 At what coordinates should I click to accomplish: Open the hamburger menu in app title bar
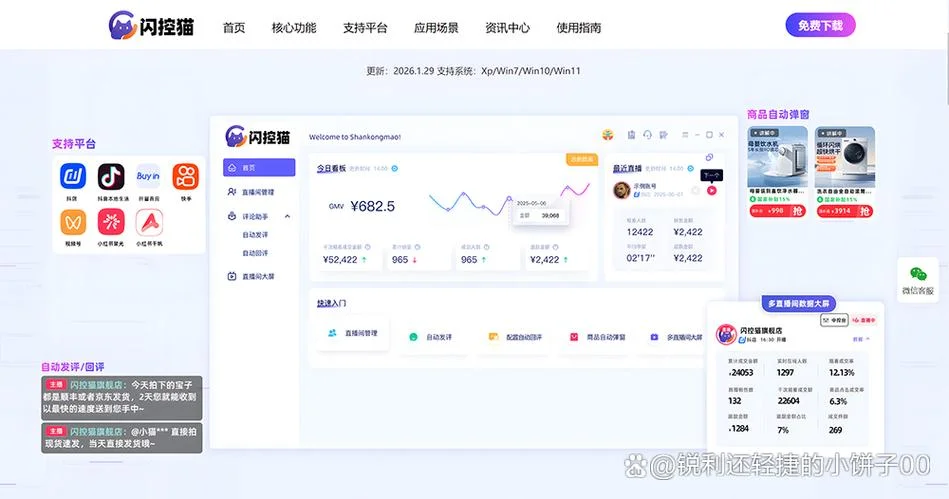(x=685, y=135)
